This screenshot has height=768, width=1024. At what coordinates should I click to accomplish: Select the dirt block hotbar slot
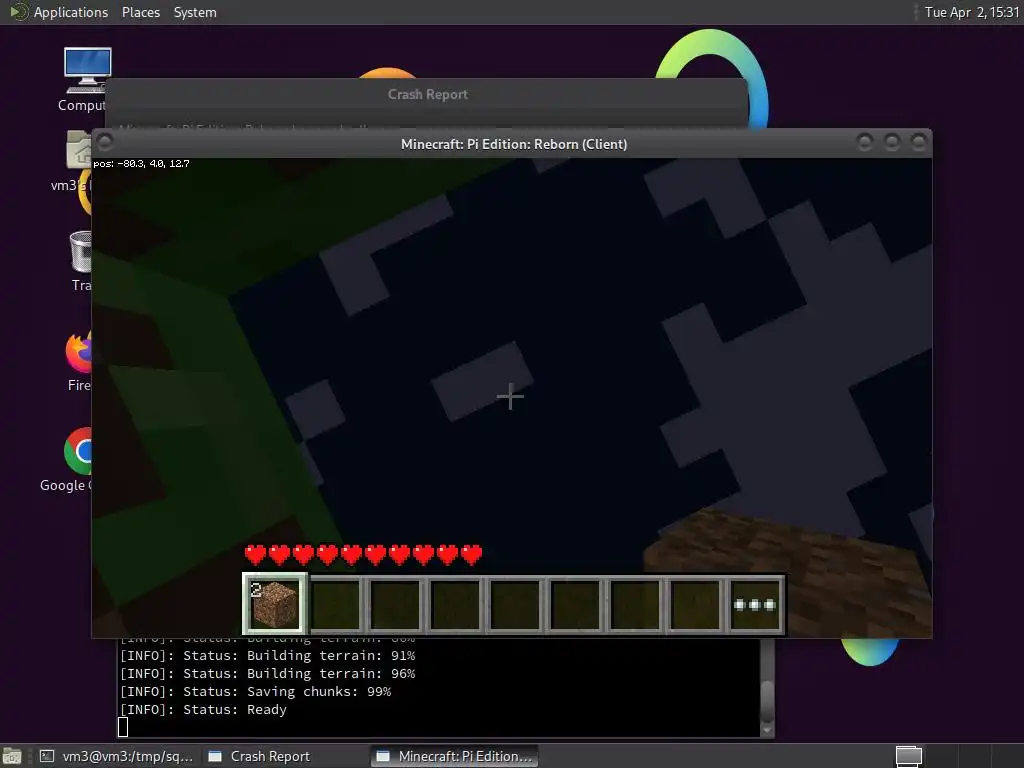[275, 604]
